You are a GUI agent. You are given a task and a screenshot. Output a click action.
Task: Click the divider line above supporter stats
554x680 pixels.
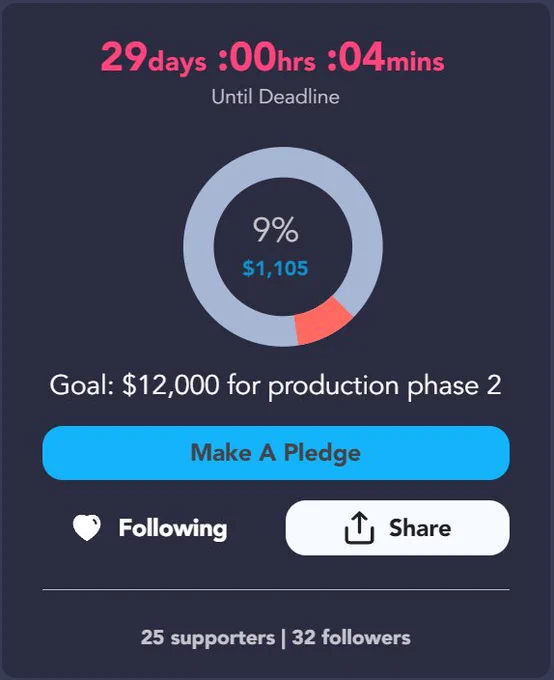point(276,589)
